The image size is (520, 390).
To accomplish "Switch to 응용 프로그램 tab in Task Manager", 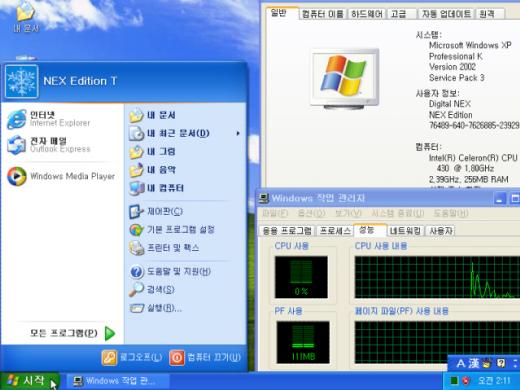I will coord(287,231).
